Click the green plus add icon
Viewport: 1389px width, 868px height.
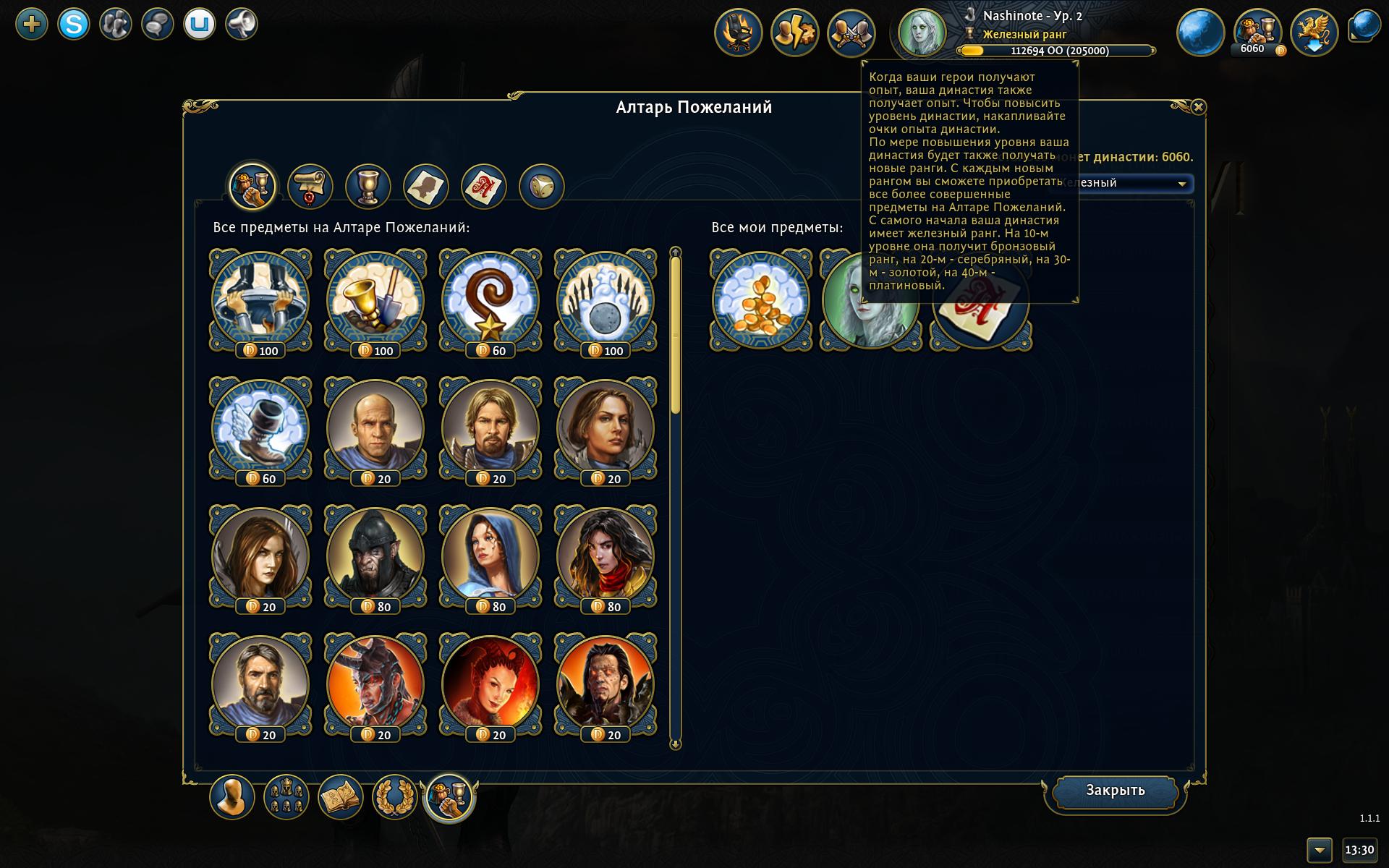[32, 25]
